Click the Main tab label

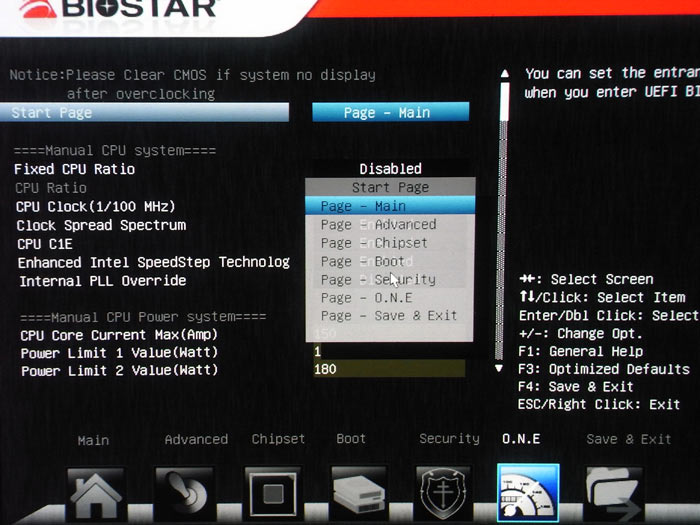click(93, 441)
